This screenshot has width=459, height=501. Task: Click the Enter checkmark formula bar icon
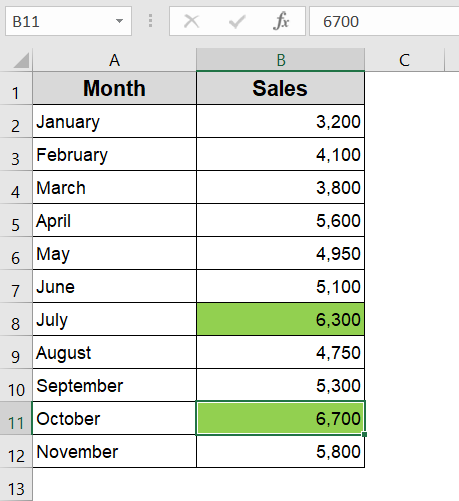point(237,22)
